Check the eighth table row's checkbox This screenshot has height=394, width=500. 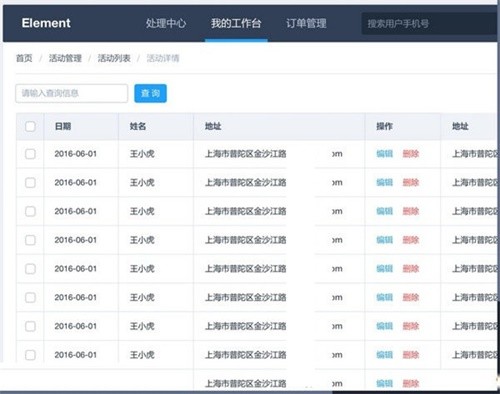(30, 355)
